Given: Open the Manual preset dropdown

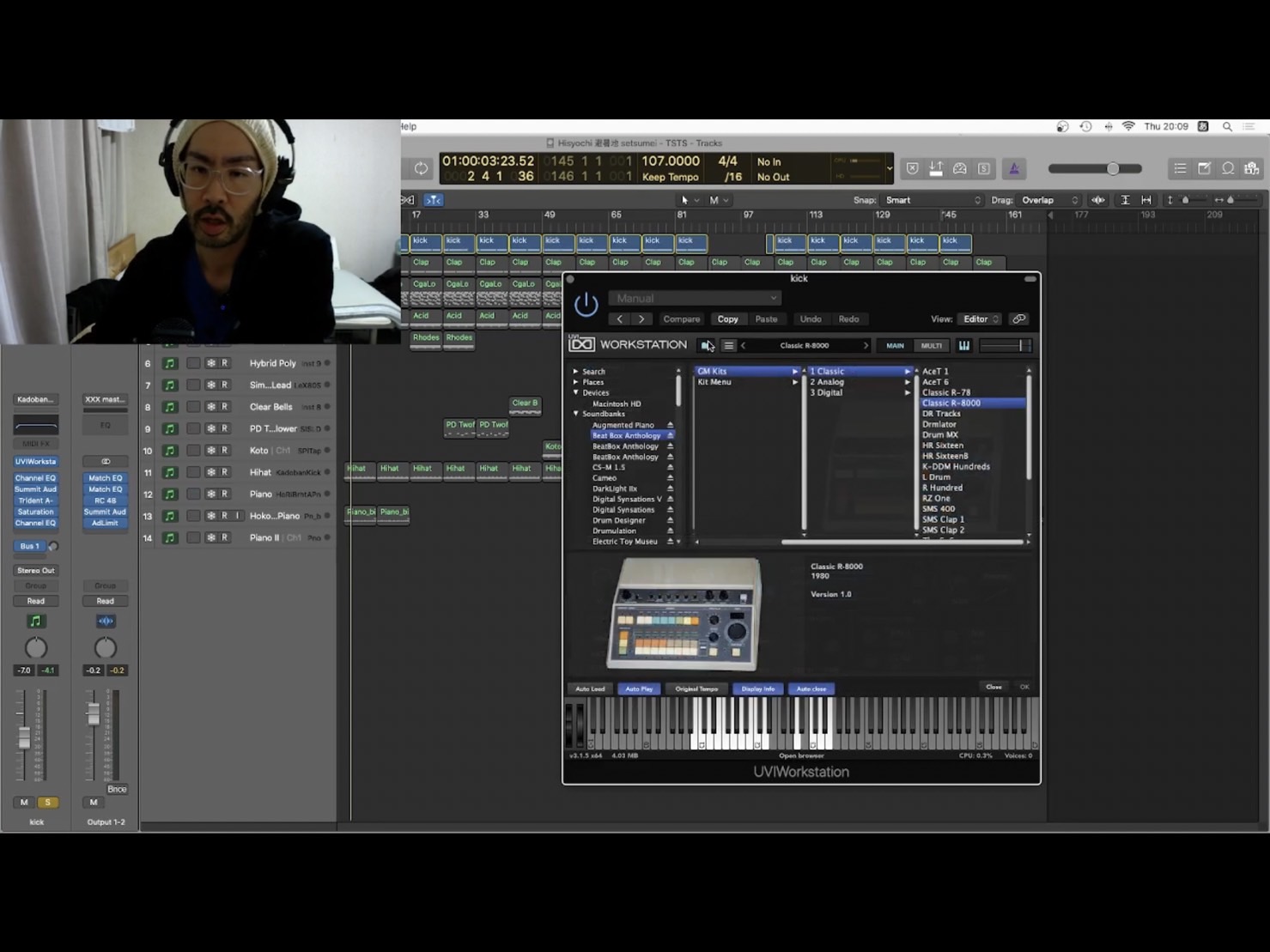Looking at the screenshot, I should point(695,298).
